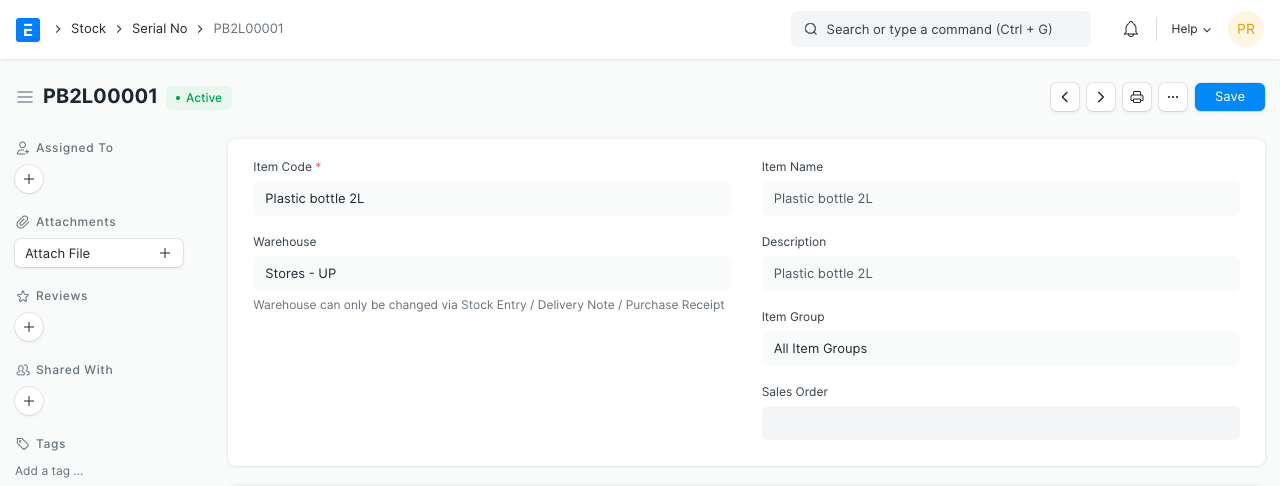1280x486 pixels.
Task: Share document via Shared With plus
Action: click(x=29, y=401)
